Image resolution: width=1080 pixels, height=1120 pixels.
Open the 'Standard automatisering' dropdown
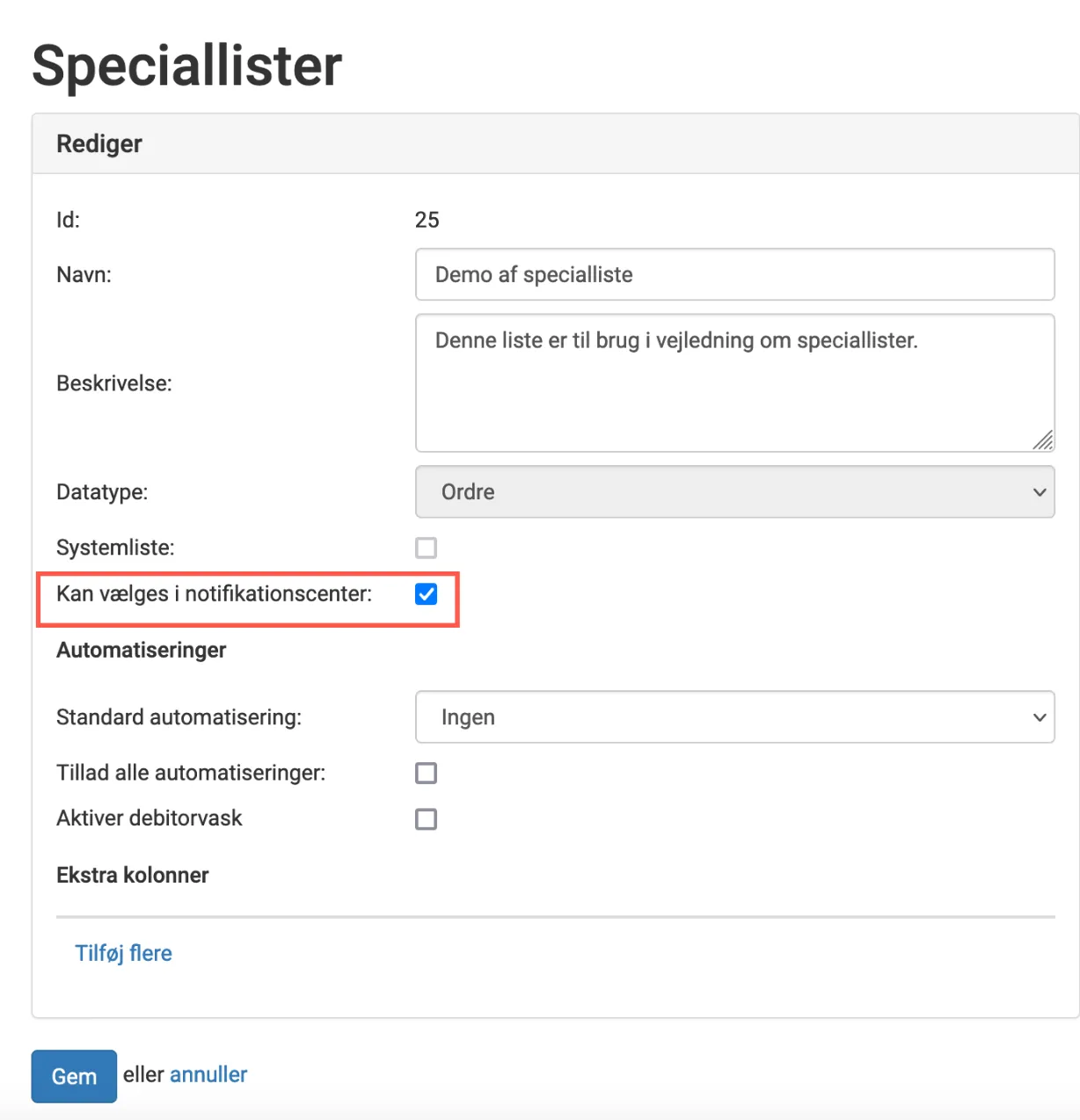pos(734,717)
